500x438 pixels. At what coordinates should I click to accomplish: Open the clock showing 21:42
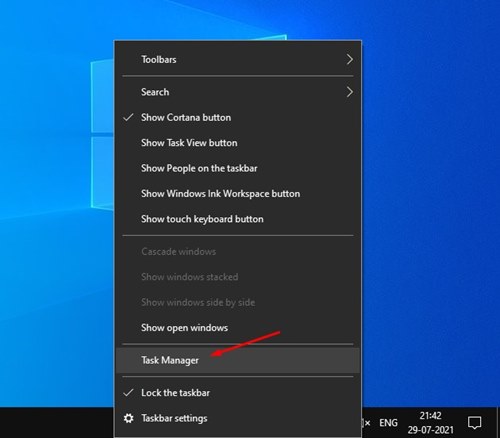point(430,416)
